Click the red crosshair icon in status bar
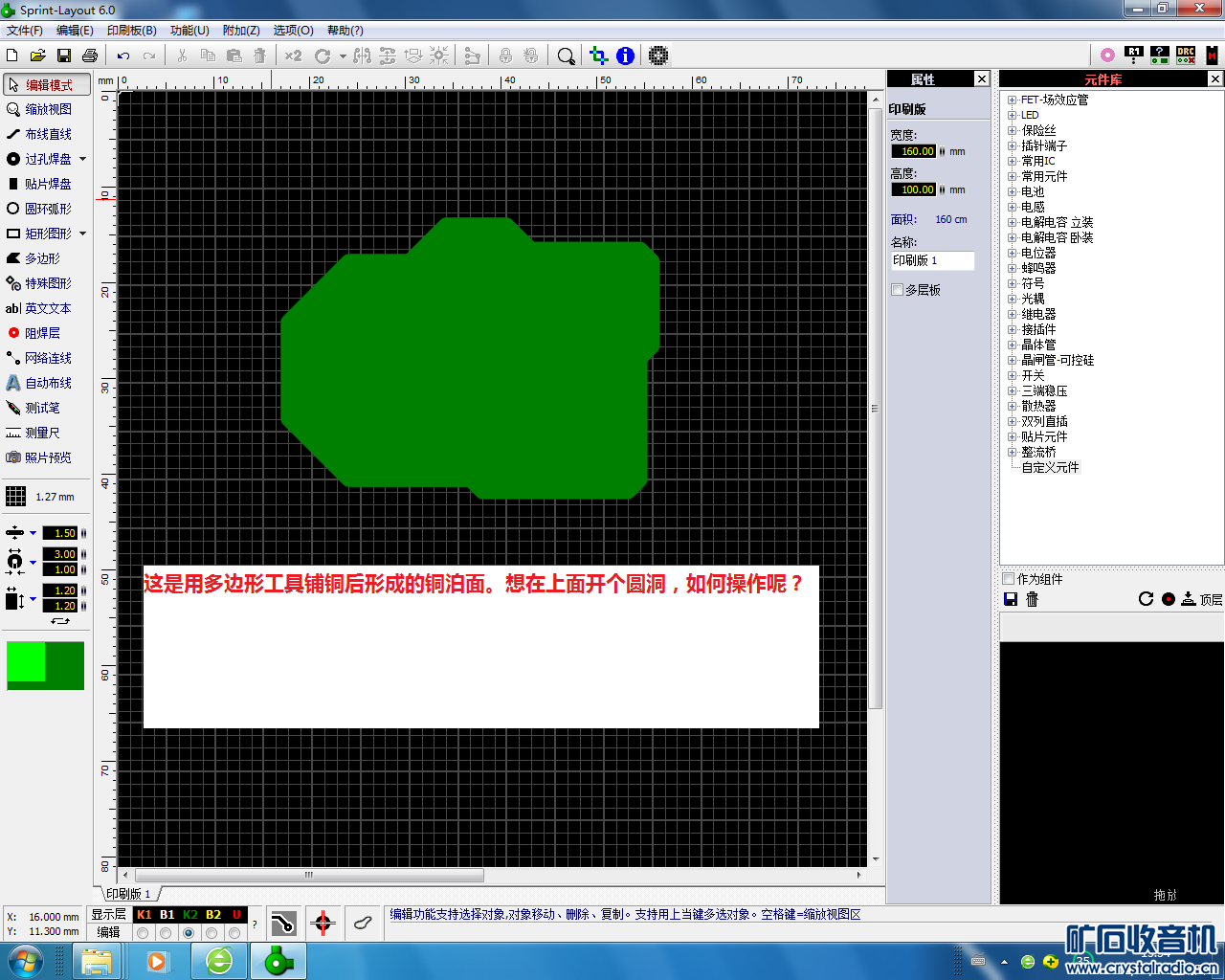 tap(323, 924)
